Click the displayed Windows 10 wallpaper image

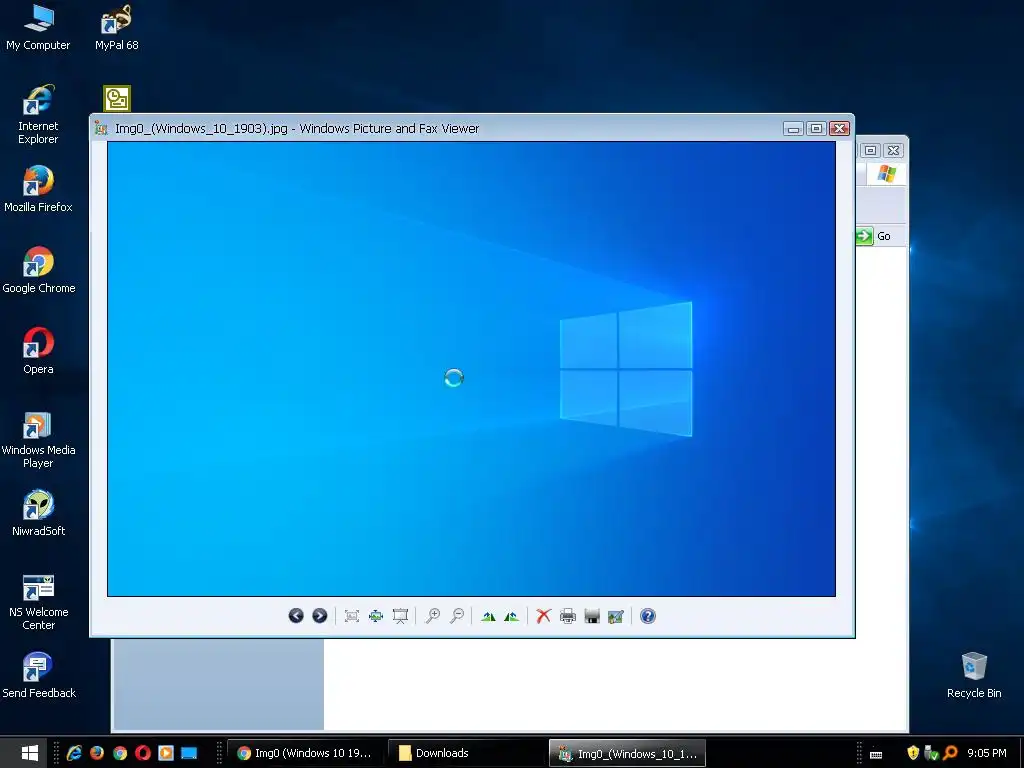click(472, 369)
